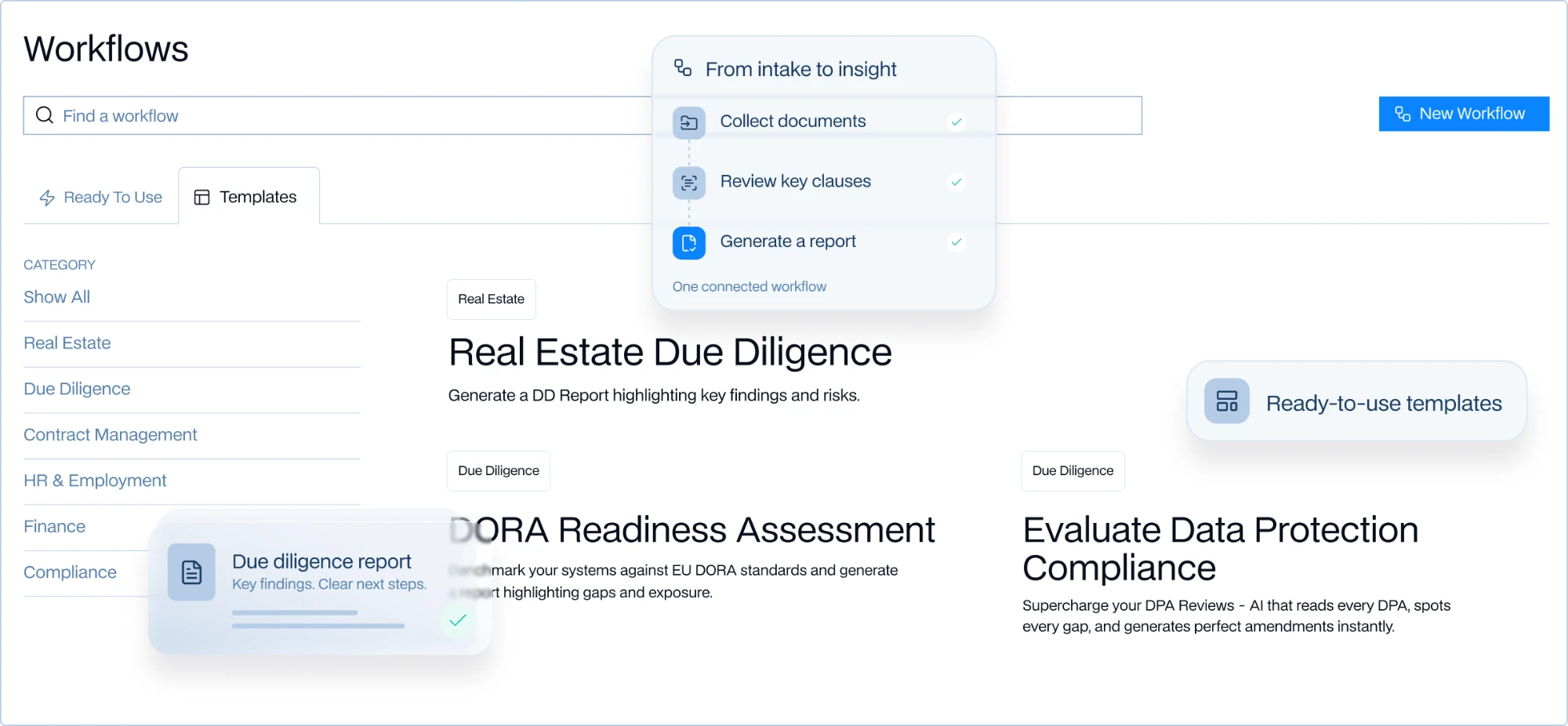
Task: Click 'Generate a DD Report highlighting key findings' description
Action: click(654, 395)
